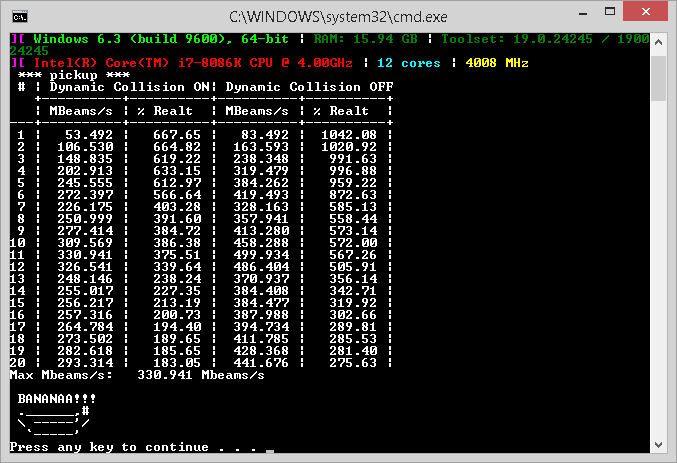Click the value 996.88 in row 4

353,171
